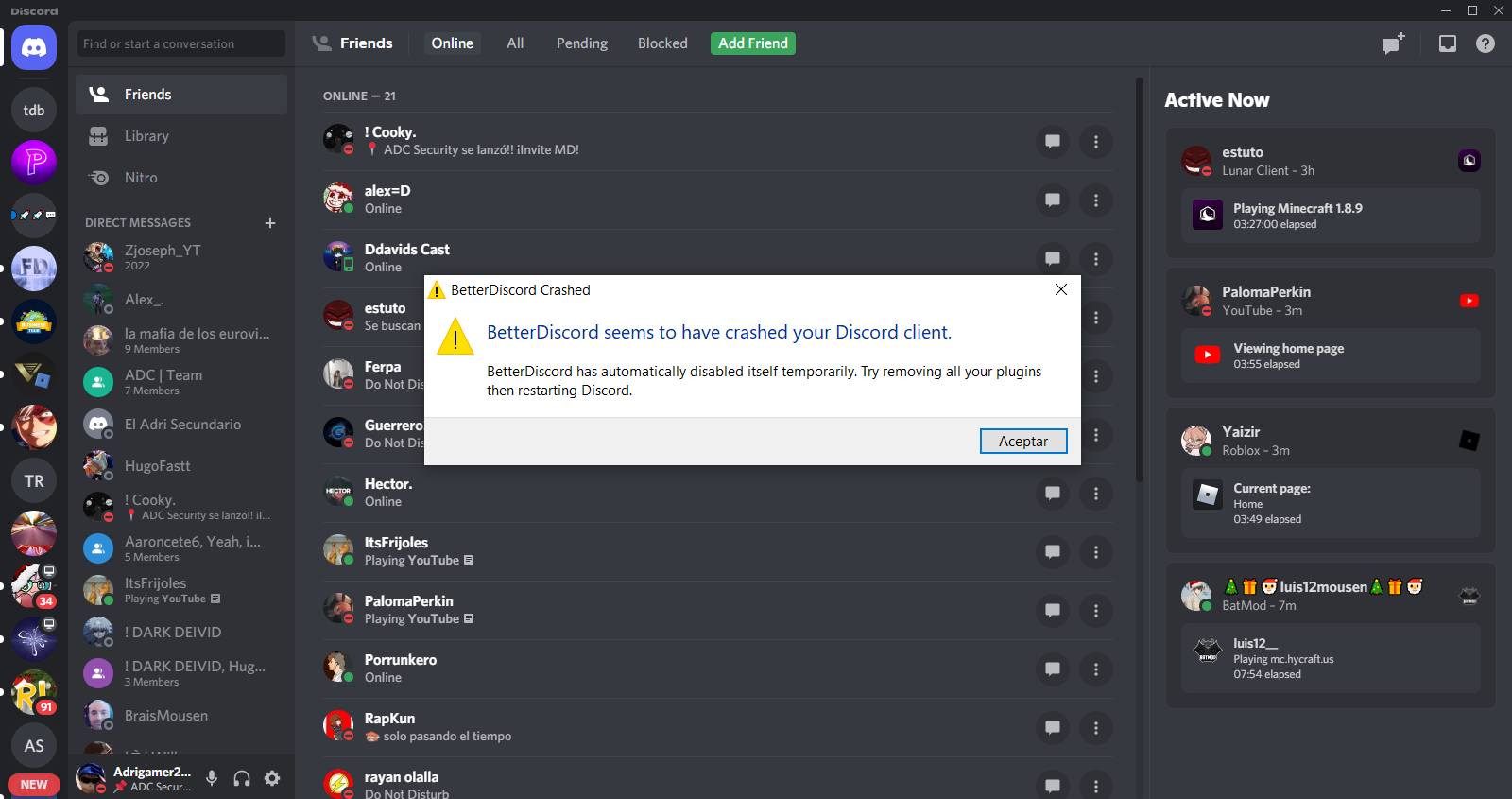Screen dimensions: 1512x799
Task: Message PalomaPerkin via chat icon
Action: coord(1053,611)
